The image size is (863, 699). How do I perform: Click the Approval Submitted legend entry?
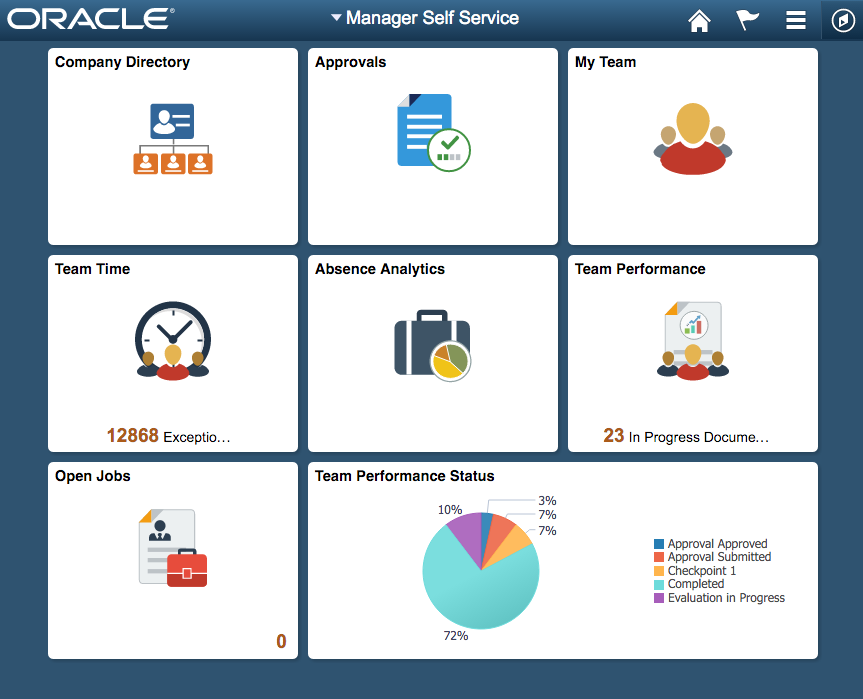click(x=718, y=557)
